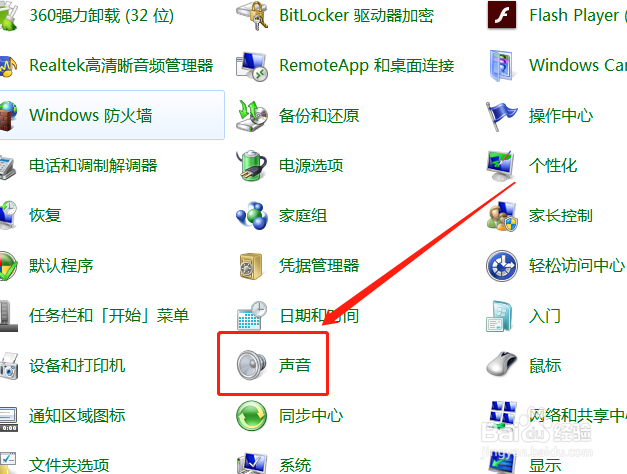Click the BitLocker 驱动器加密 lock icon
627x474 pixels.
coord(252,16)
